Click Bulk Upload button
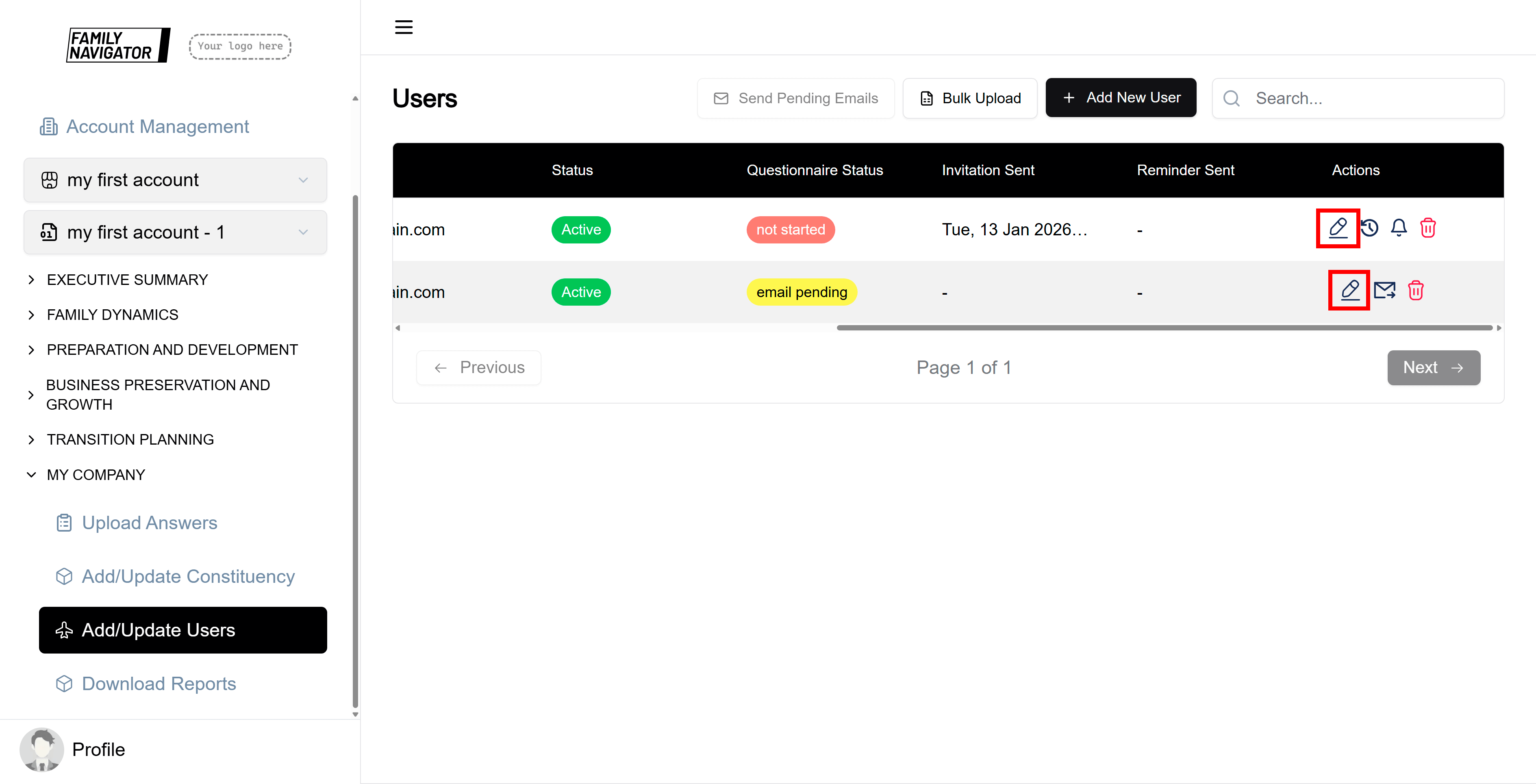 [969, 98]
